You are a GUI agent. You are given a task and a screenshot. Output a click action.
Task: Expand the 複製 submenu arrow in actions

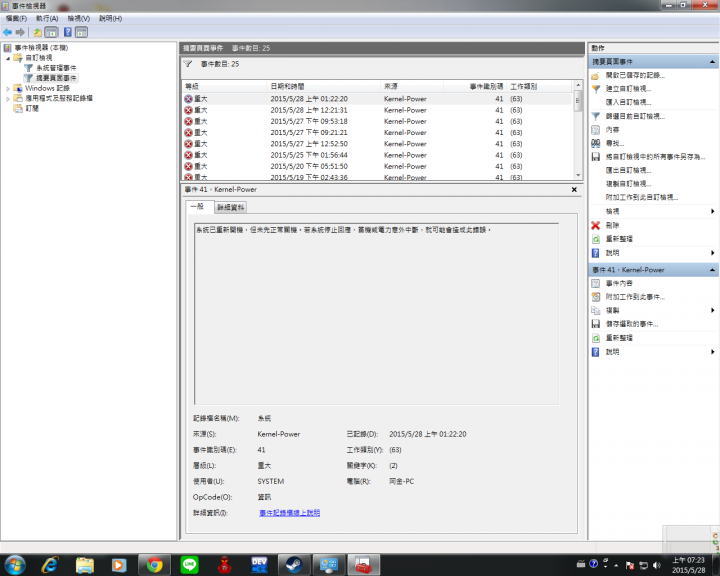point(712,311)
